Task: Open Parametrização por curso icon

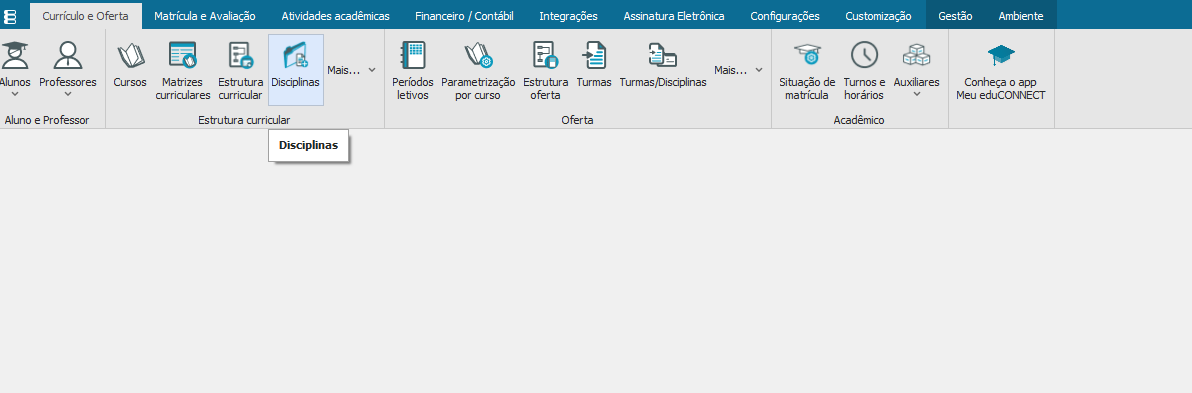Action: pyautogui.click(x=478, y=55)
